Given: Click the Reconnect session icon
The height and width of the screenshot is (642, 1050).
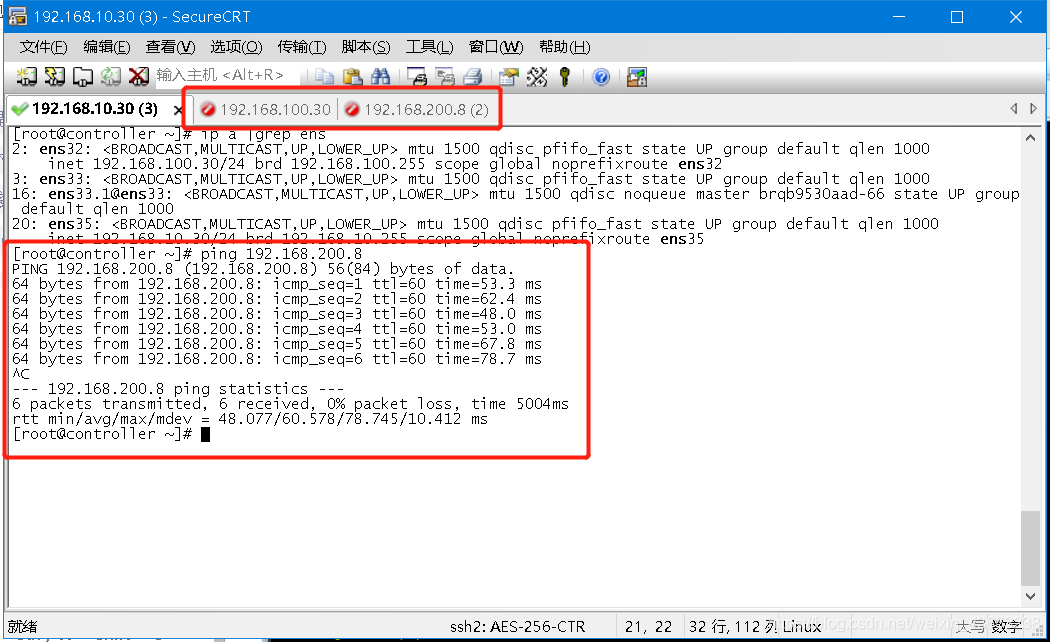Looking at the screenshot, I should (110, 77).
